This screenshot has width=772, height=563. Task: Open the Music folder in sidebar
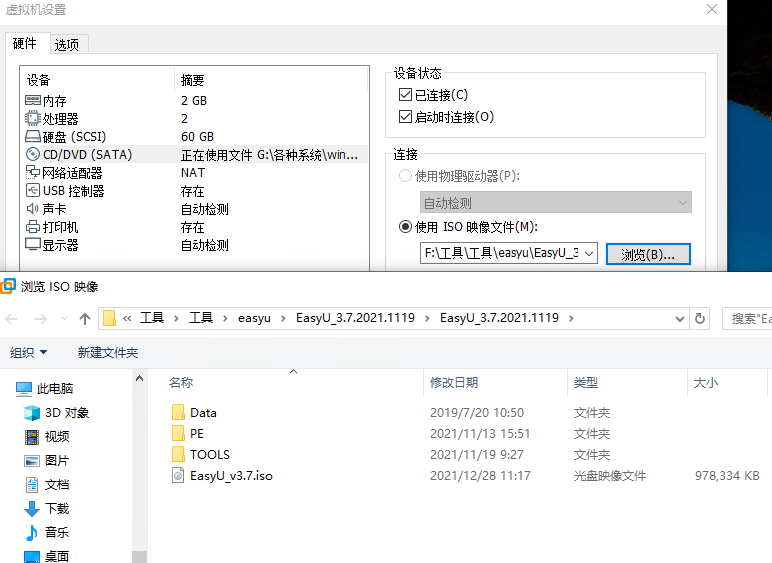pos(57,532)
